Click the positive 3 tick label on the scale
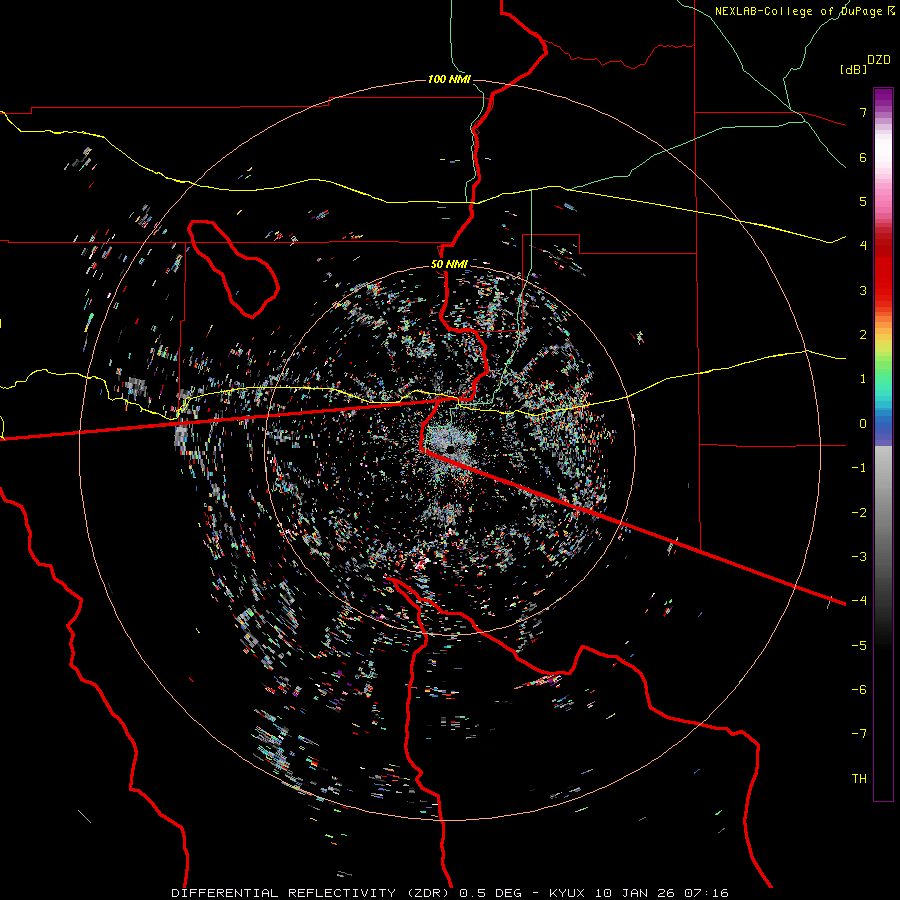The height and width of the screenshot is (900, 900). coord(863,290)
